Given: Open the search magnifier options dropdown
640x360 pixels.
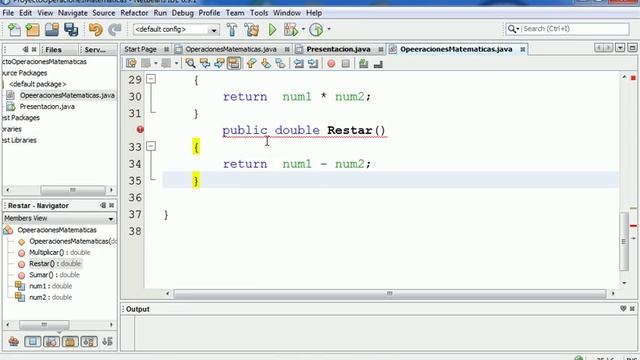Looking at the screenshot, I should coord(513,29).
